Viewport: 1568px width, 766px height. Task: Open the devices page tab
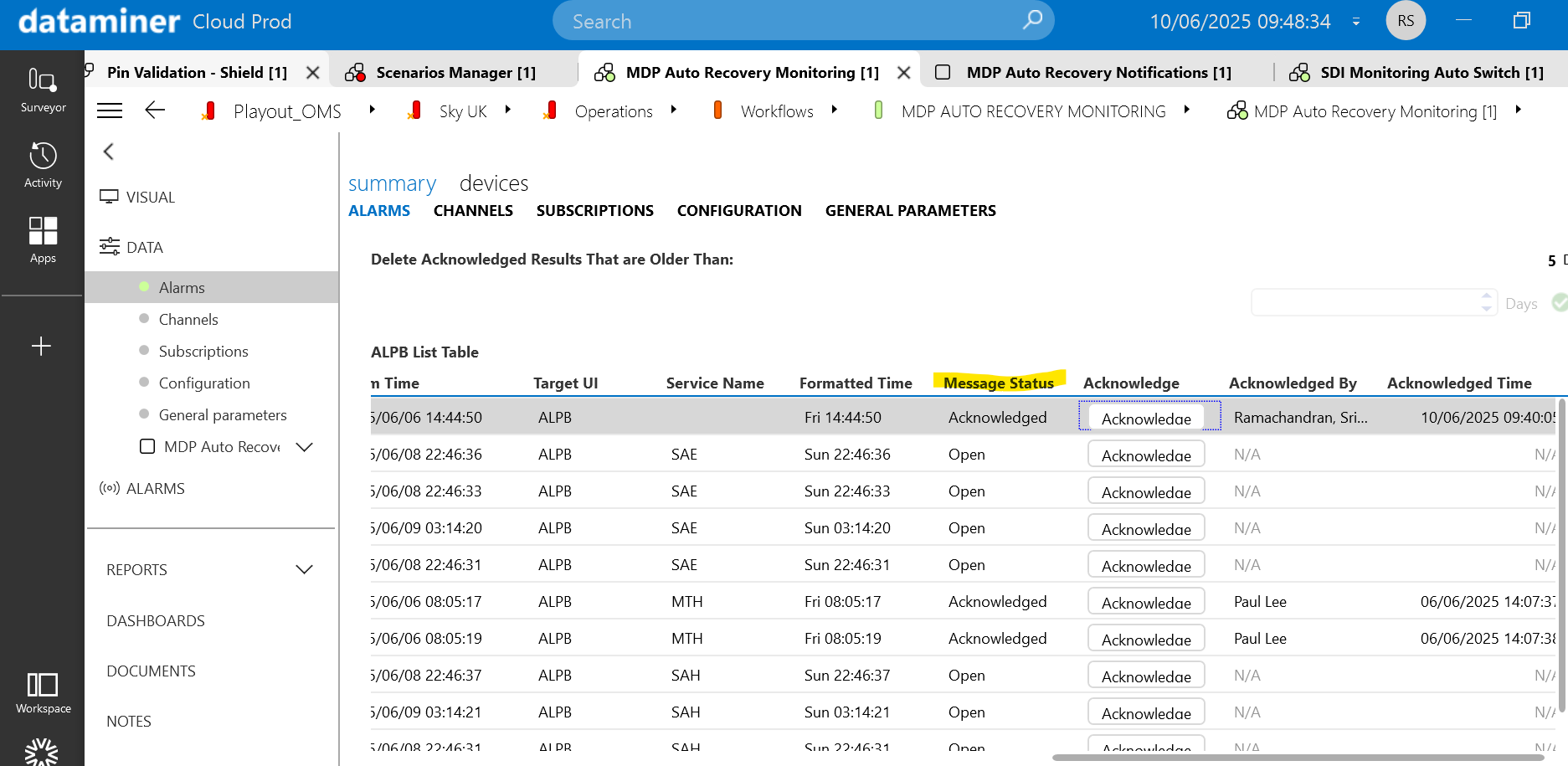494,183
